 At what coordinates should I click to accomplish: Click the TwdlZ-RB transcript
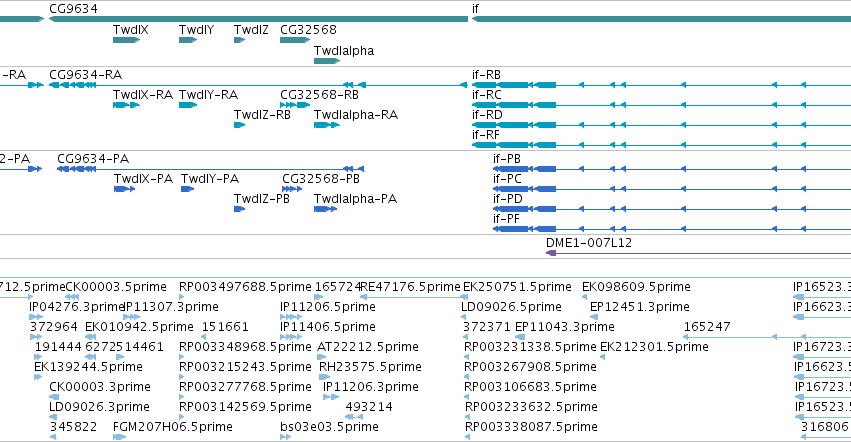tap(239, 125)
